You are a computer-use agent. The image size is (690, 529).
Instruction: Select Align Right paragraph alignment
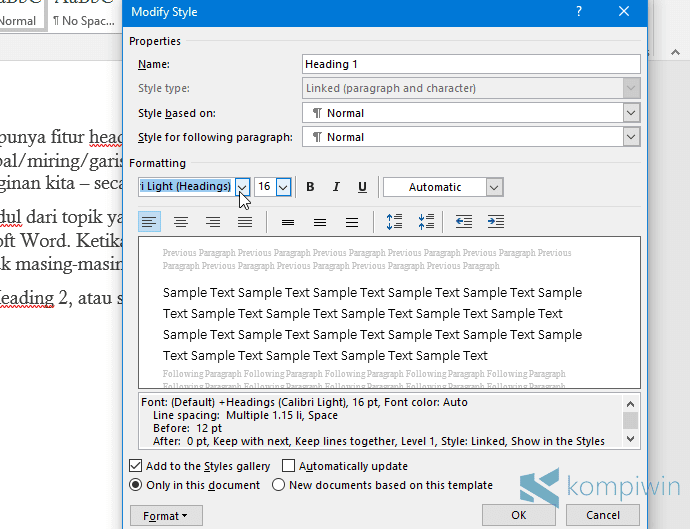213,221
